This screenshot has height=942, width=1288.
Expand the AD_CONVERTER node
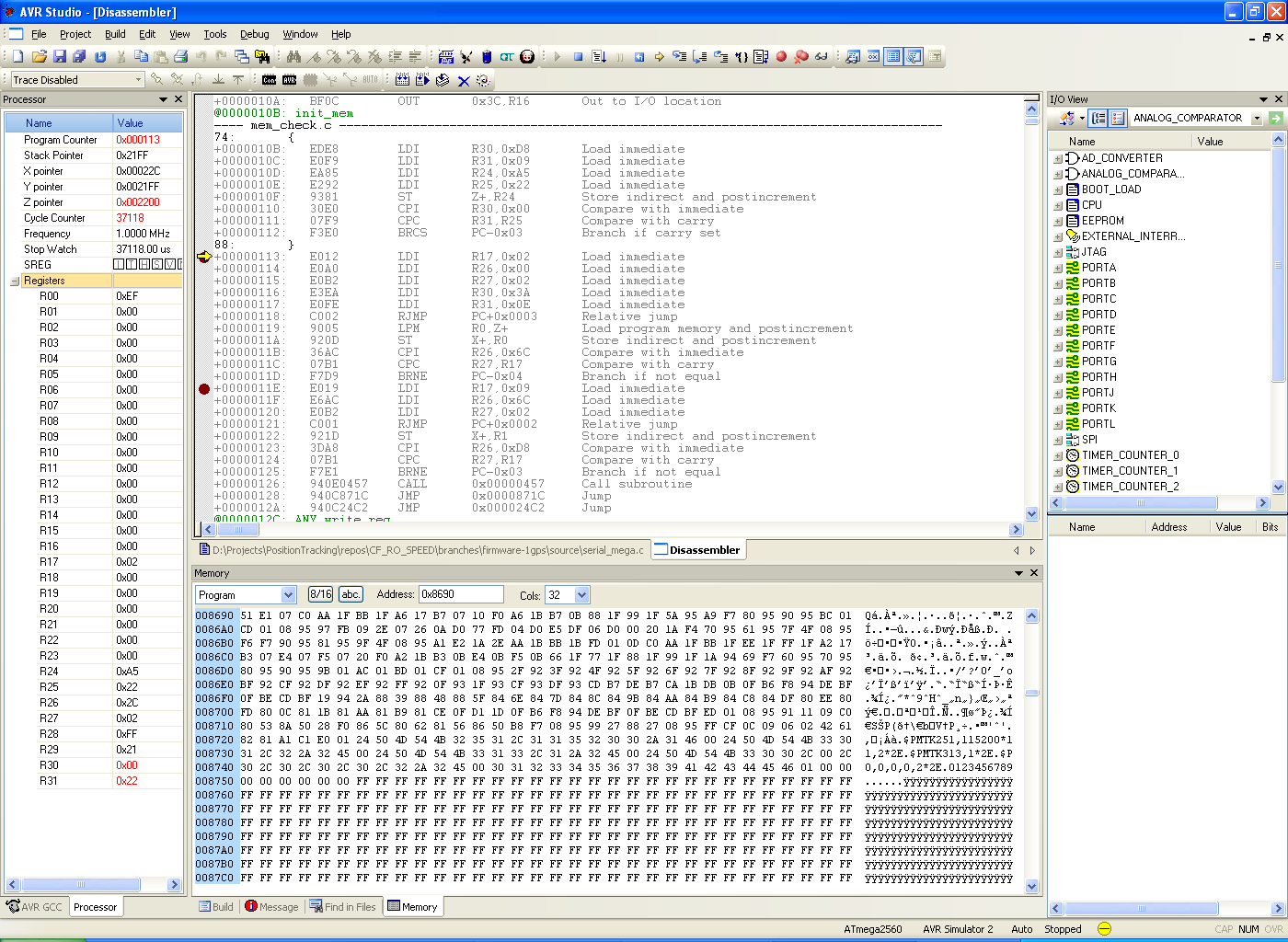[1058, 159]
